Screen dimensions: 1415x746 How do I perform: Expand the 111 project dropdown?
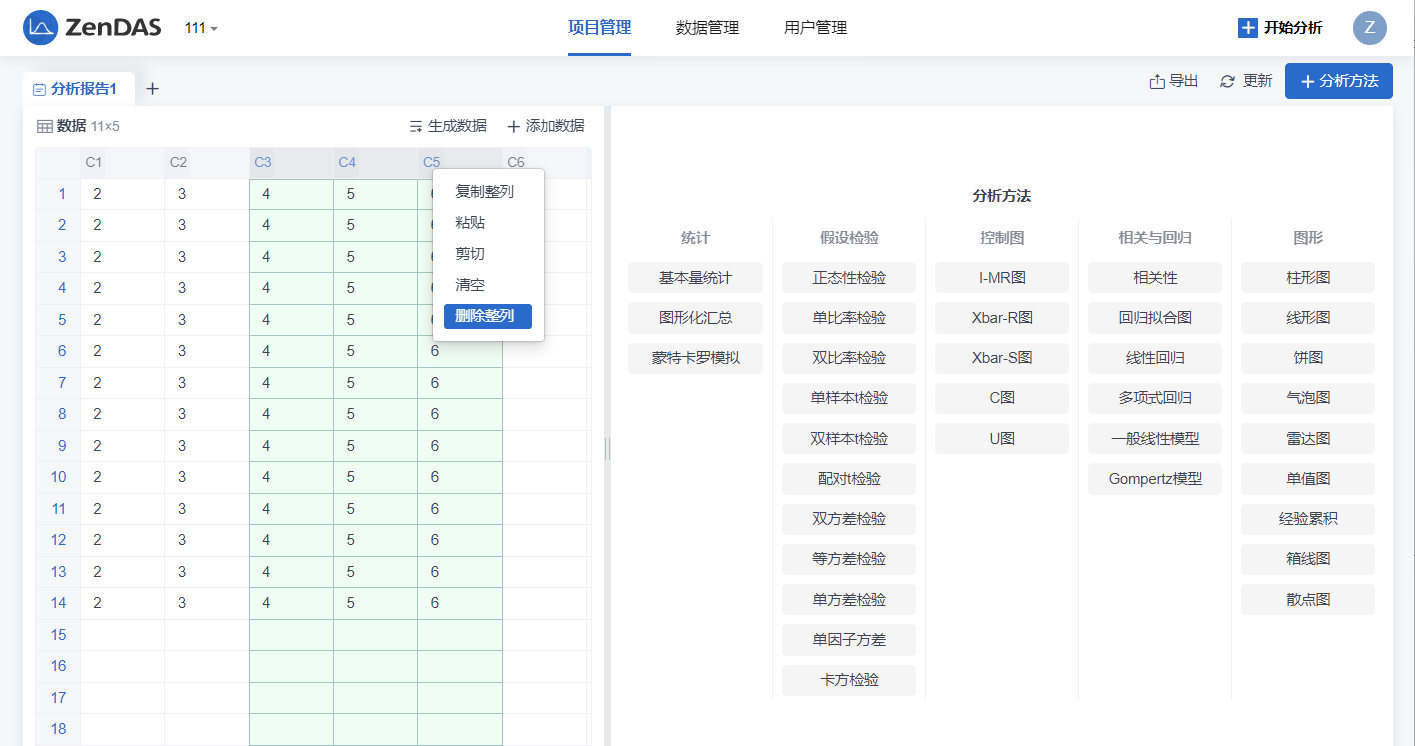coord(201,28)
